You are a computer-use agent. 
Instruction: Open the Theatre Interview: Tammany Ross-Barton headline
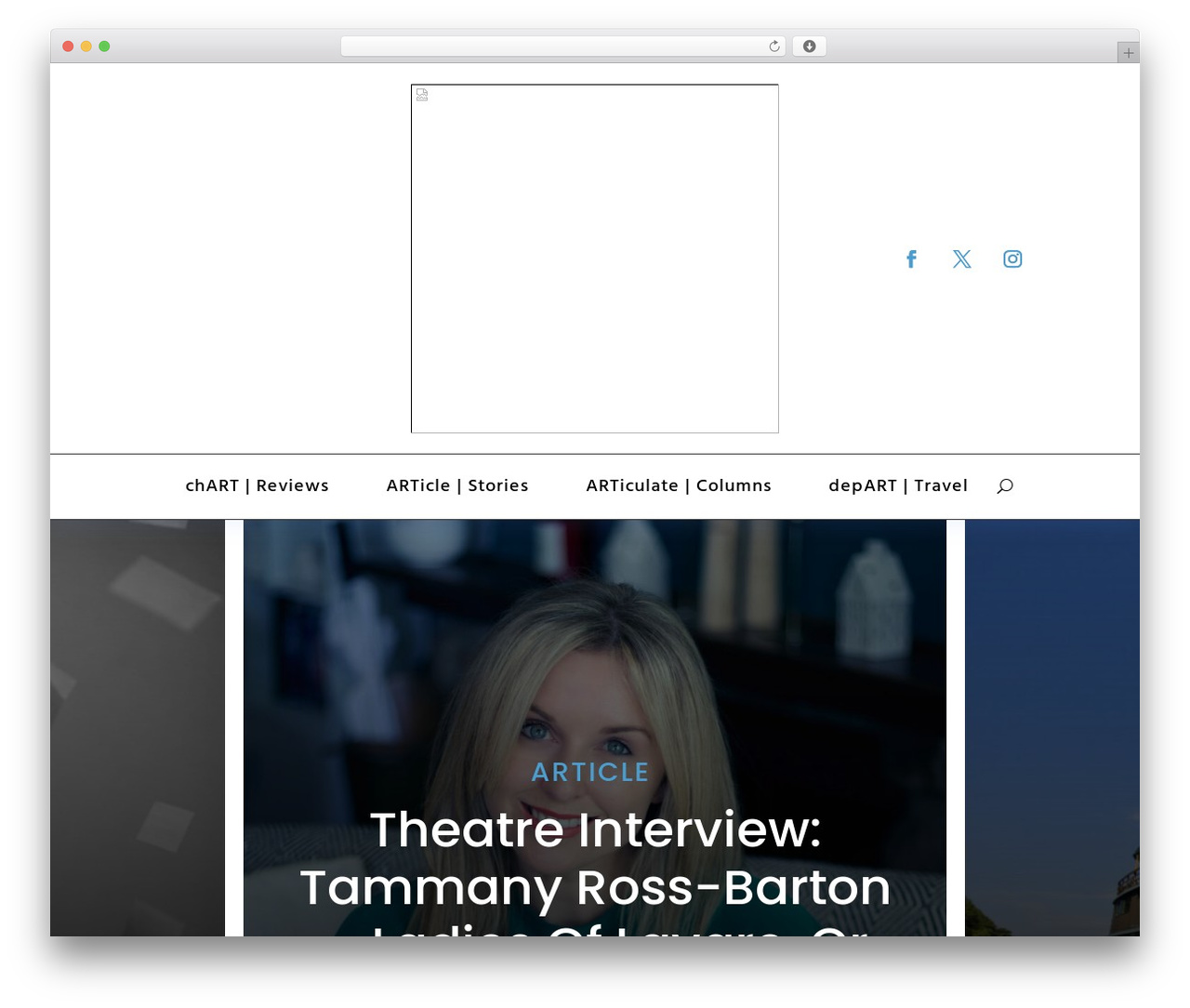595,874
